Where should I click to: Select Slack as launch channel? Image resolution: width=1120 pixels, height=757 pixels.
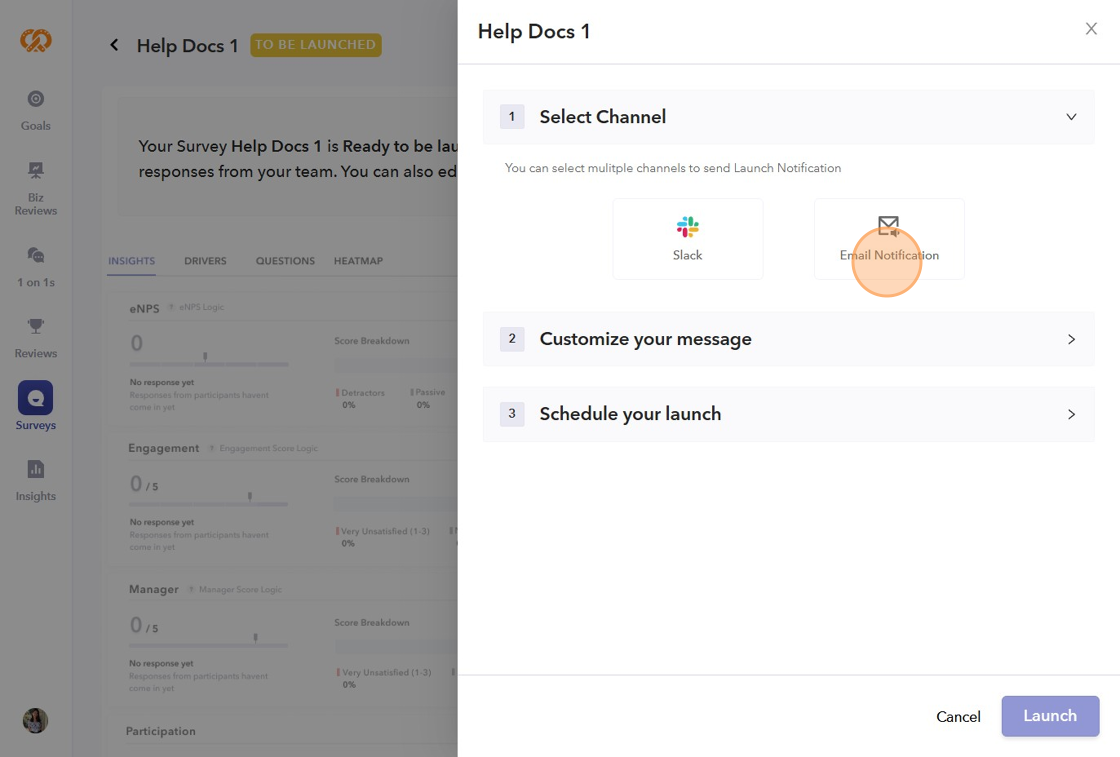(688, 239)
